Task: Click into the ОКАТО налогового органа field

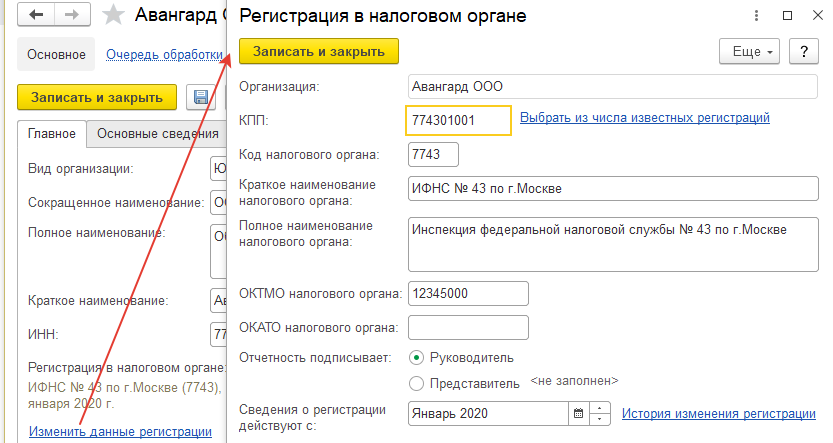Action: (x=468, y=326)
